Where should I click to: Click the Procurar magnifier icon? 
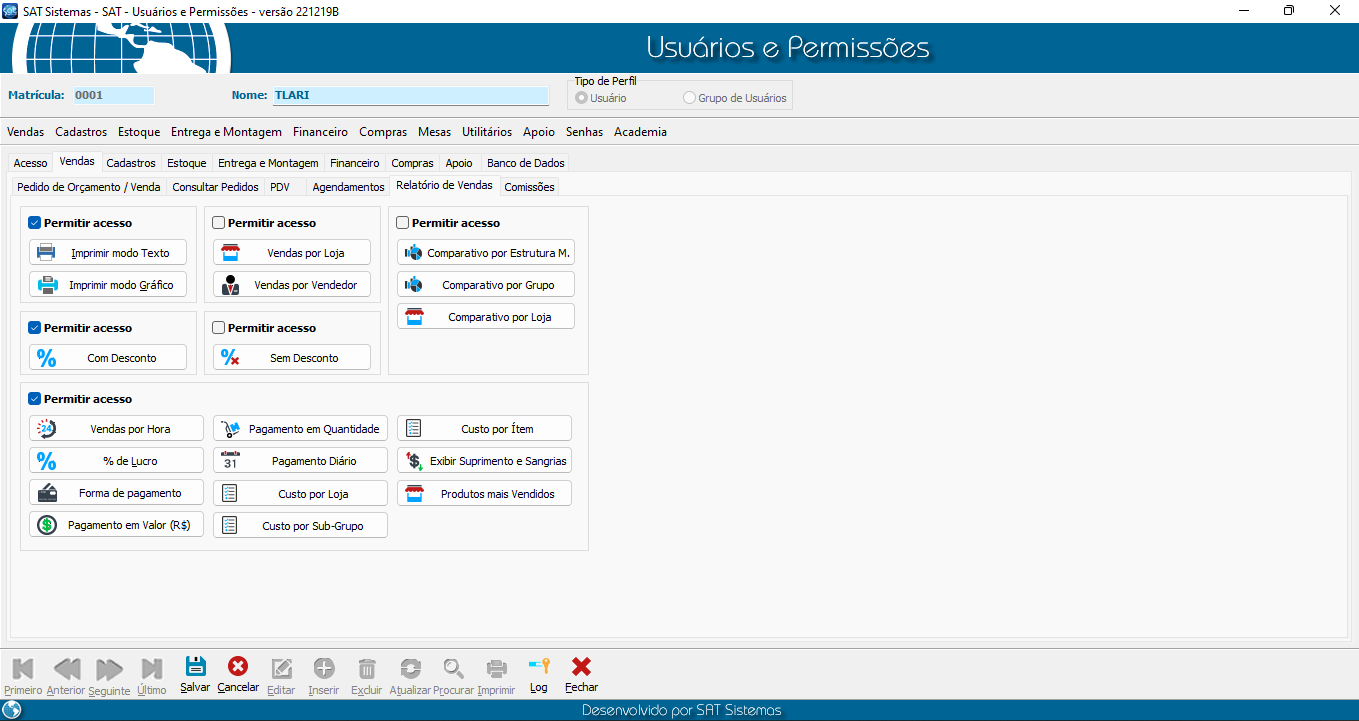tap(454, 669)
